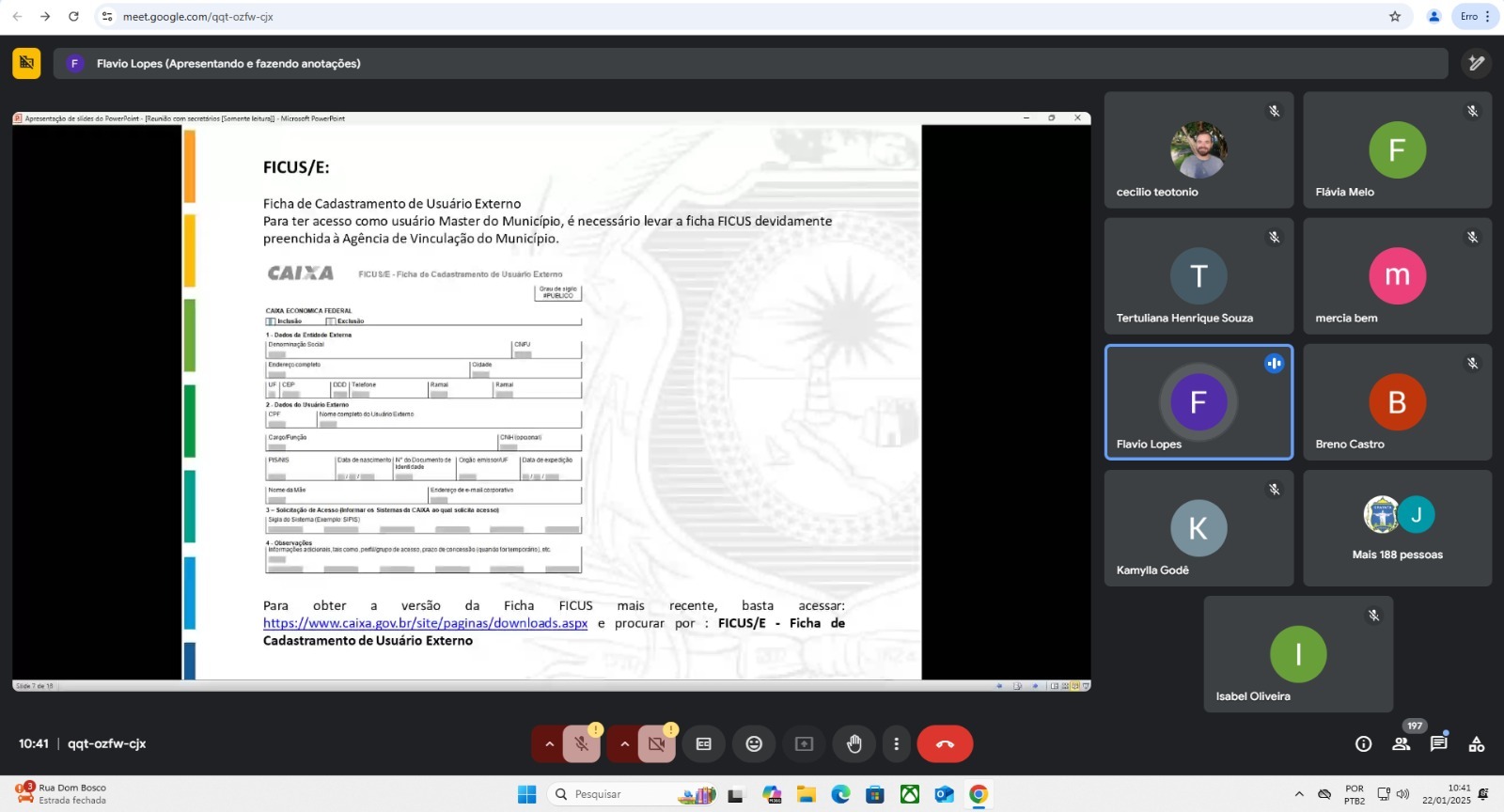The width and height of the screenshot is (1504, 812).
Task: Click the present screen icon
Action: point(804,744)
